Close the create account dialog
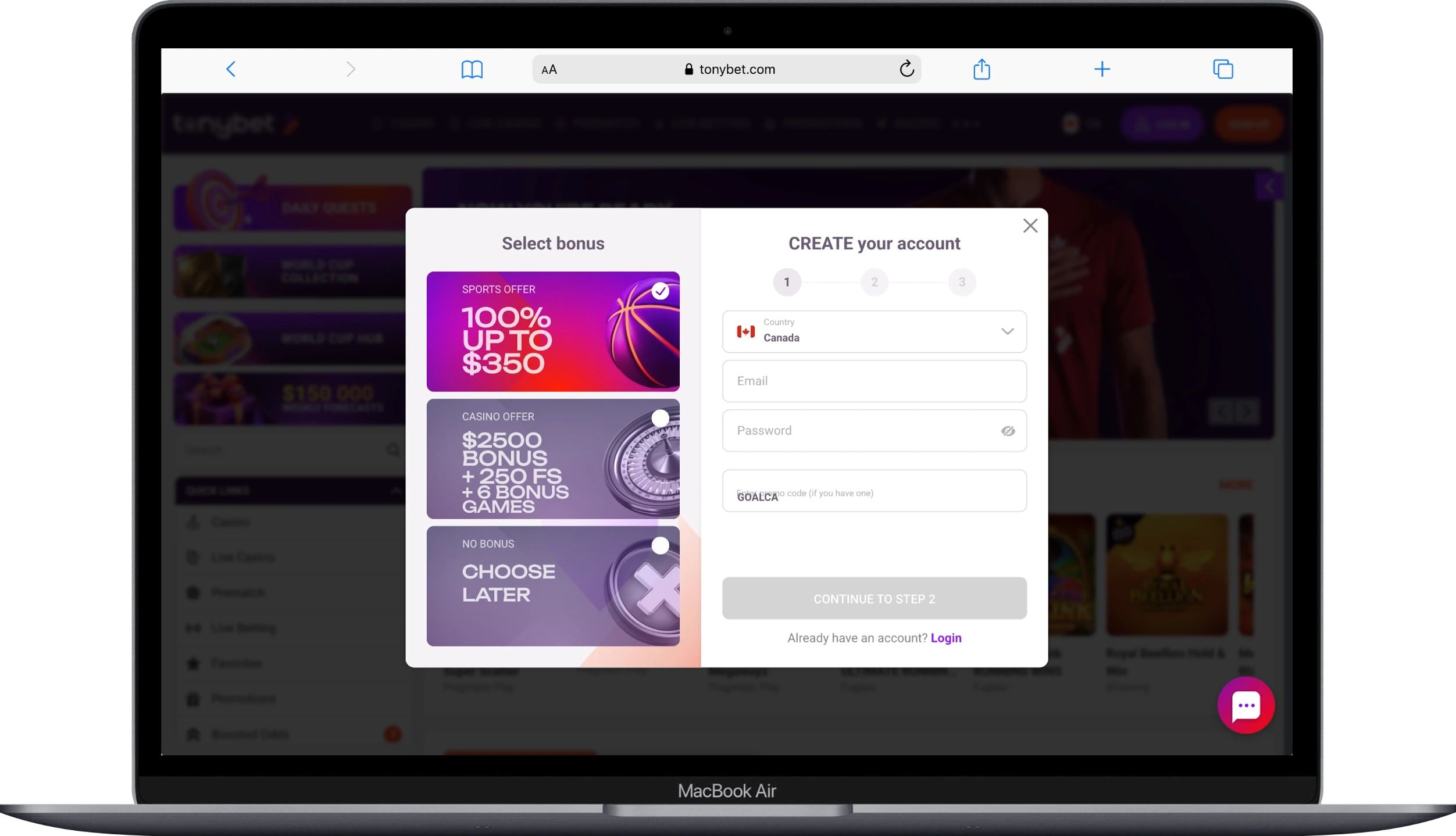Image resolution: width=1456 pixels, height=836 pixels. click(1030, 226)
